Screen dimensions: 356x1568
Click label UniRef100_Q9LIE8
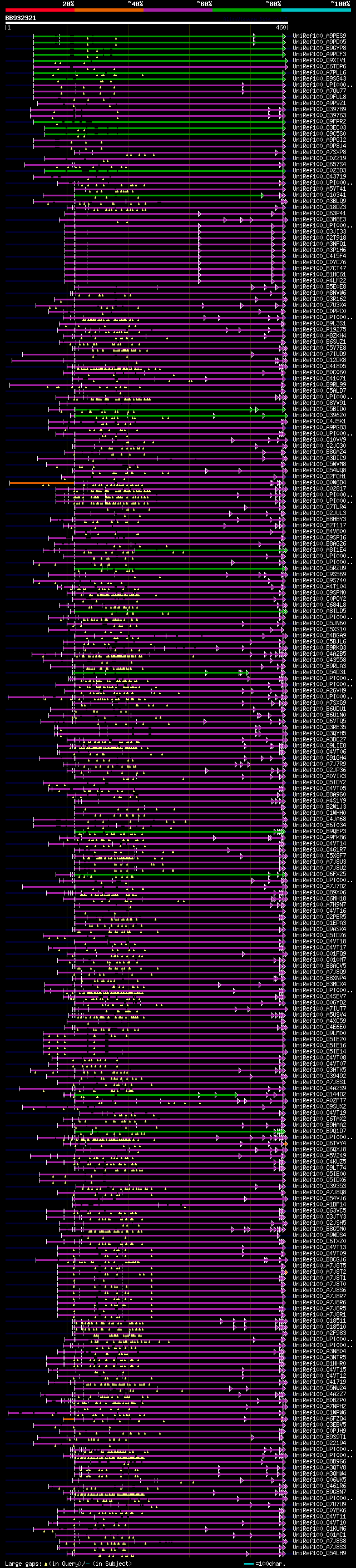tap(319, 745)
